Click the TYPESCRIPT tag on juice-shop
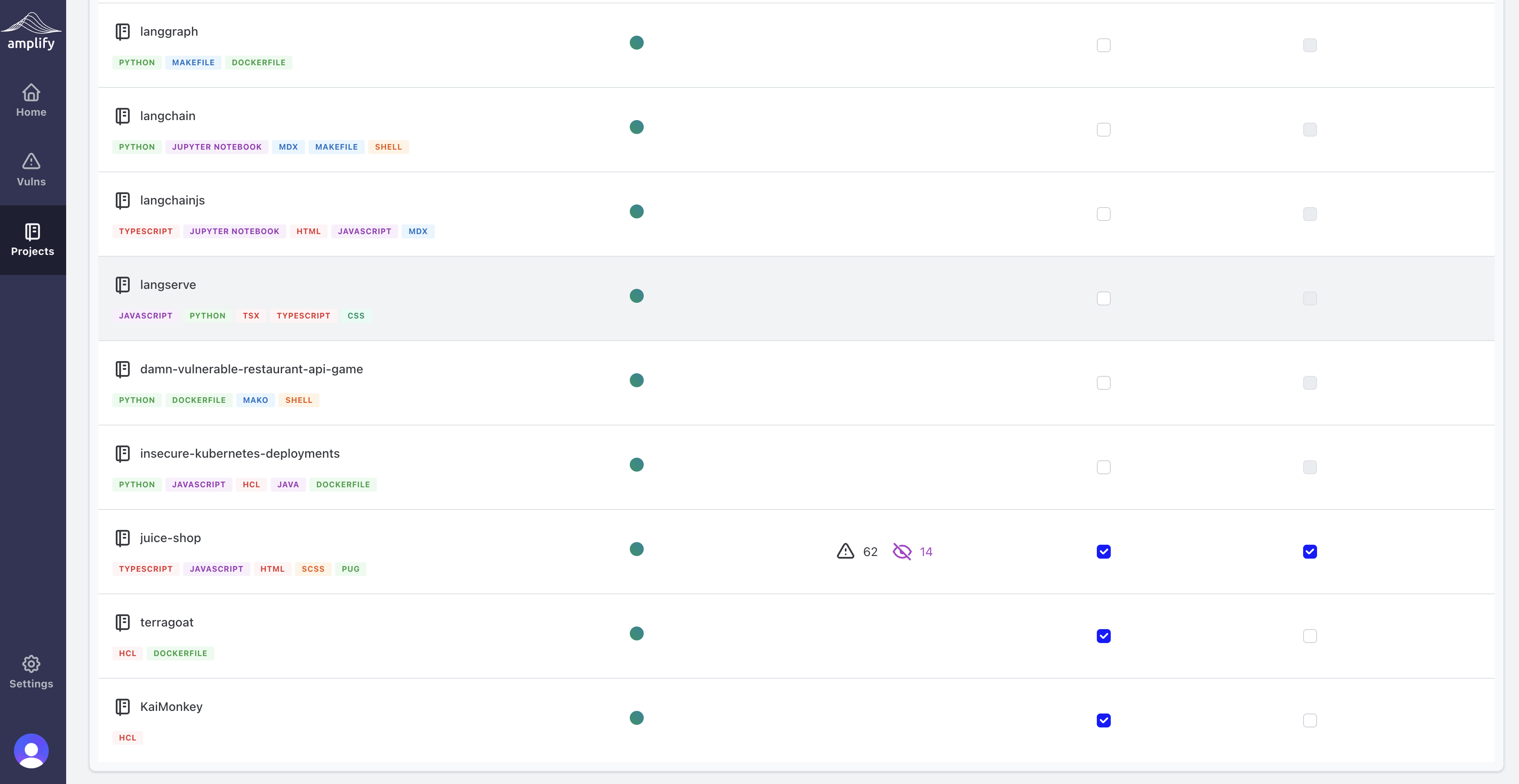 (x=146, y=569)
